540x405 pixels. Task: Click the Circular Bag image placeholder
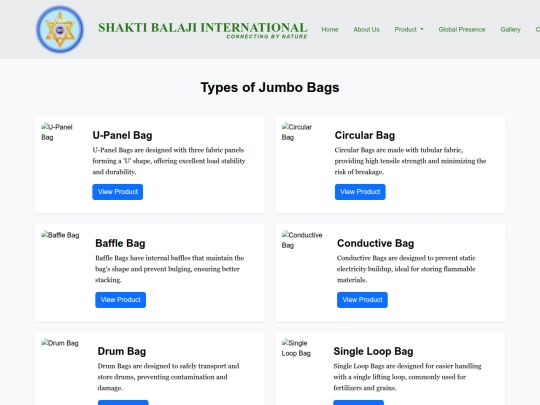(x=297, y=132)
